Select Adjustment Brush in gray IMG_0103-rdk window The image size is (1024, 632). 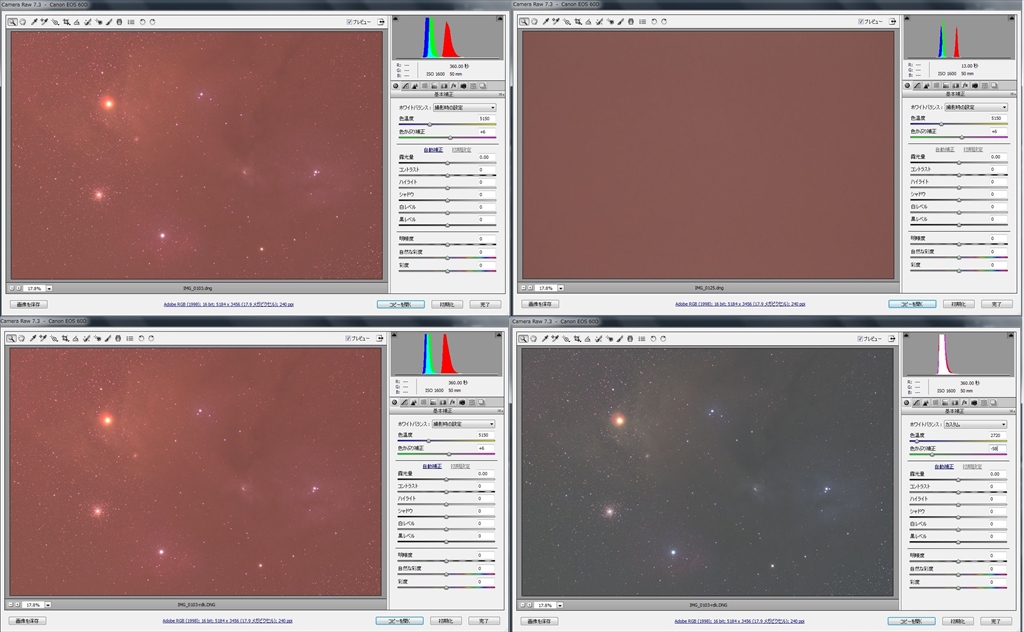point(619,338)
